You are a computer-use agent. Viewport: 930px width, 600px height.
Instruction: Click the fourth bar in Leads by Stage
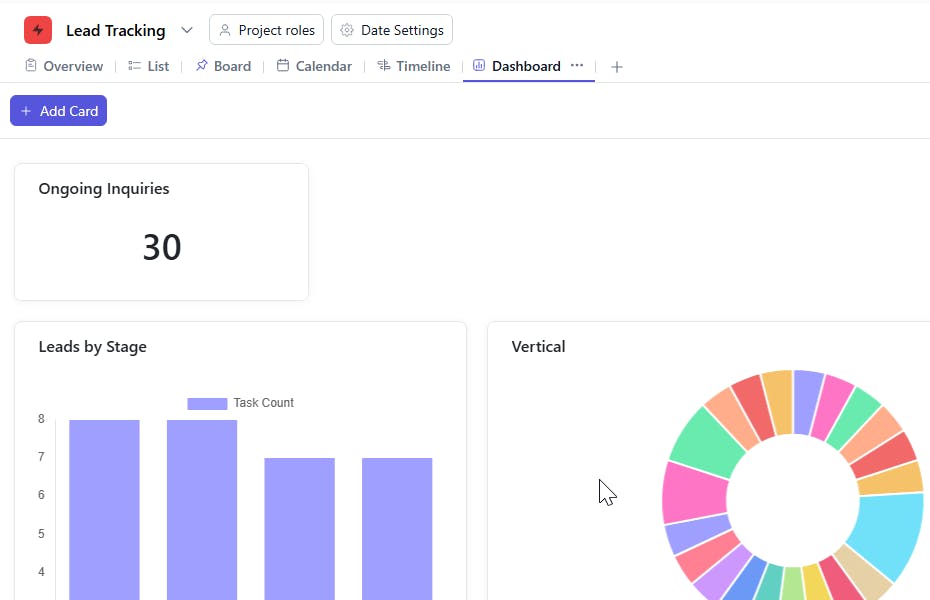[x=397, y=529]
